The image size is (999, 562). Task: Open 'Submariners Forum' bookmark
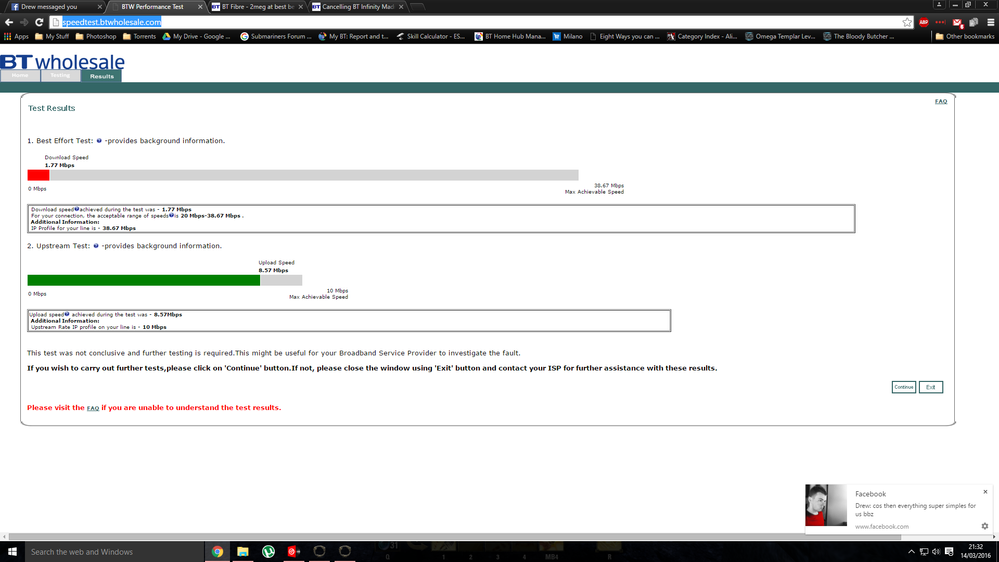[x=275, y=36]
